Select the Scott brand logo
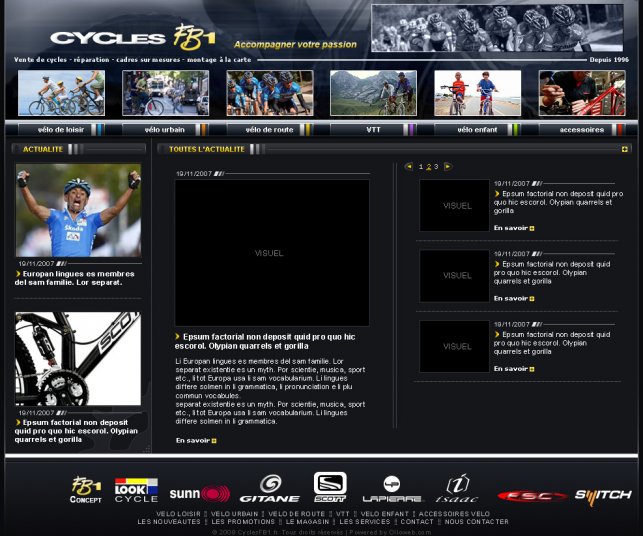 [330, 486]
